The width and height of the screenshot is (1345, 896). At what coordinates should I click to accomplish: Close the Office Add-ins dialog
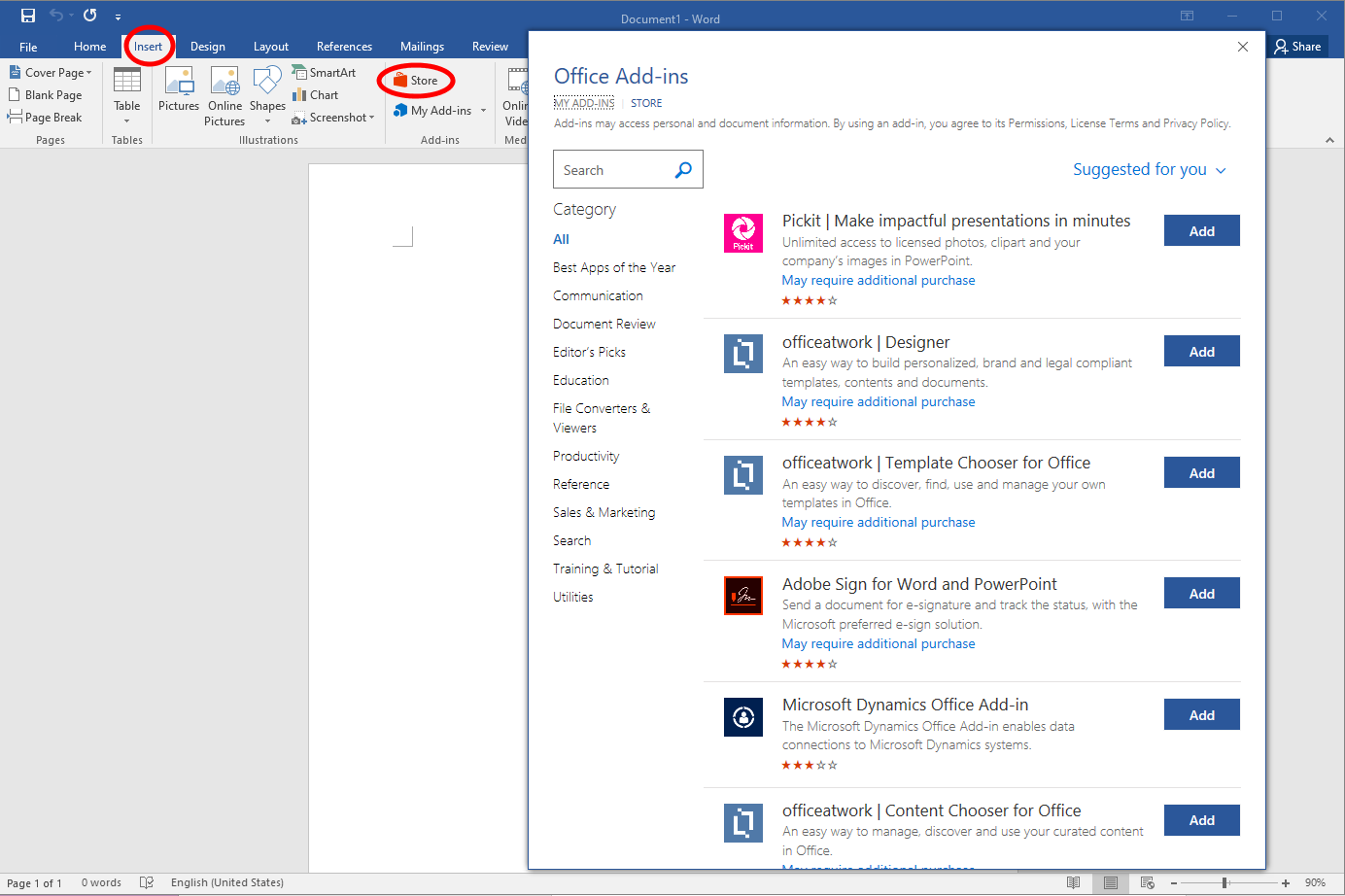pos(1243,47)
